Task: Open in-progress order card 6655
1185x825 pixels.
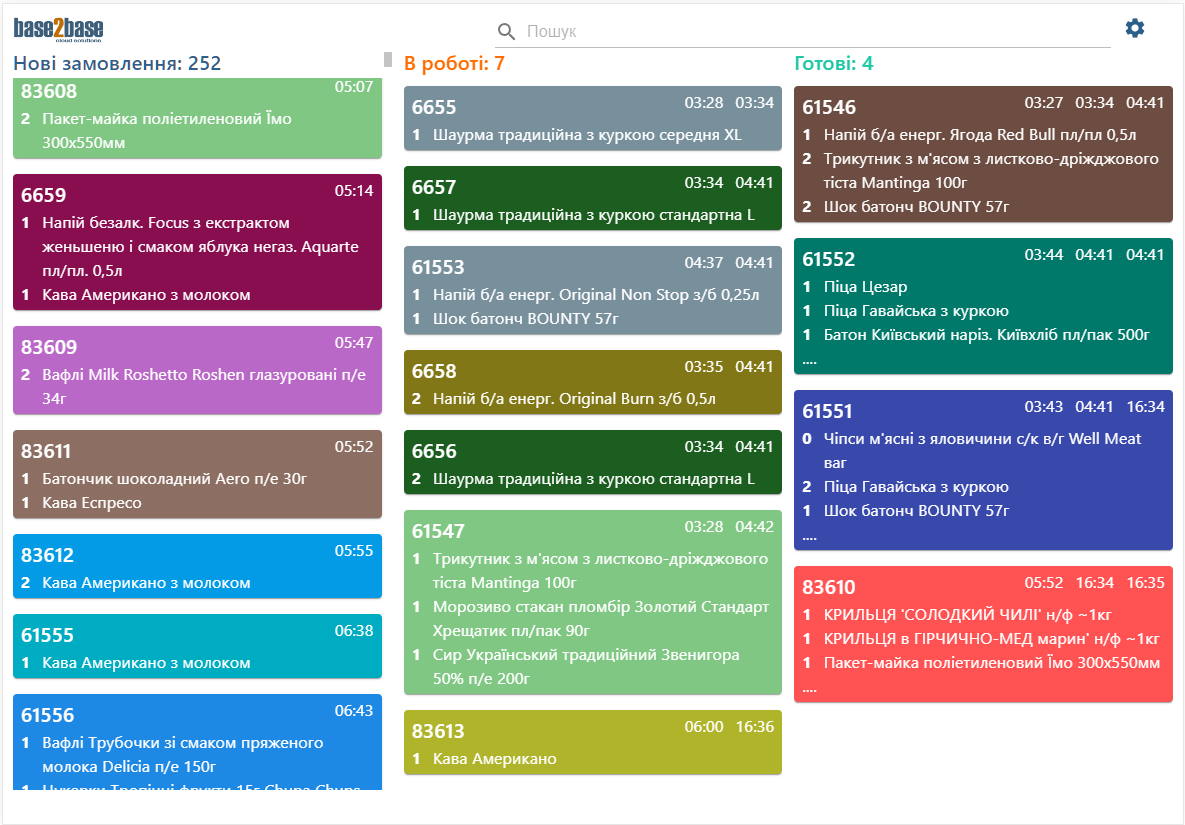Action: click(x=592, y=118)
